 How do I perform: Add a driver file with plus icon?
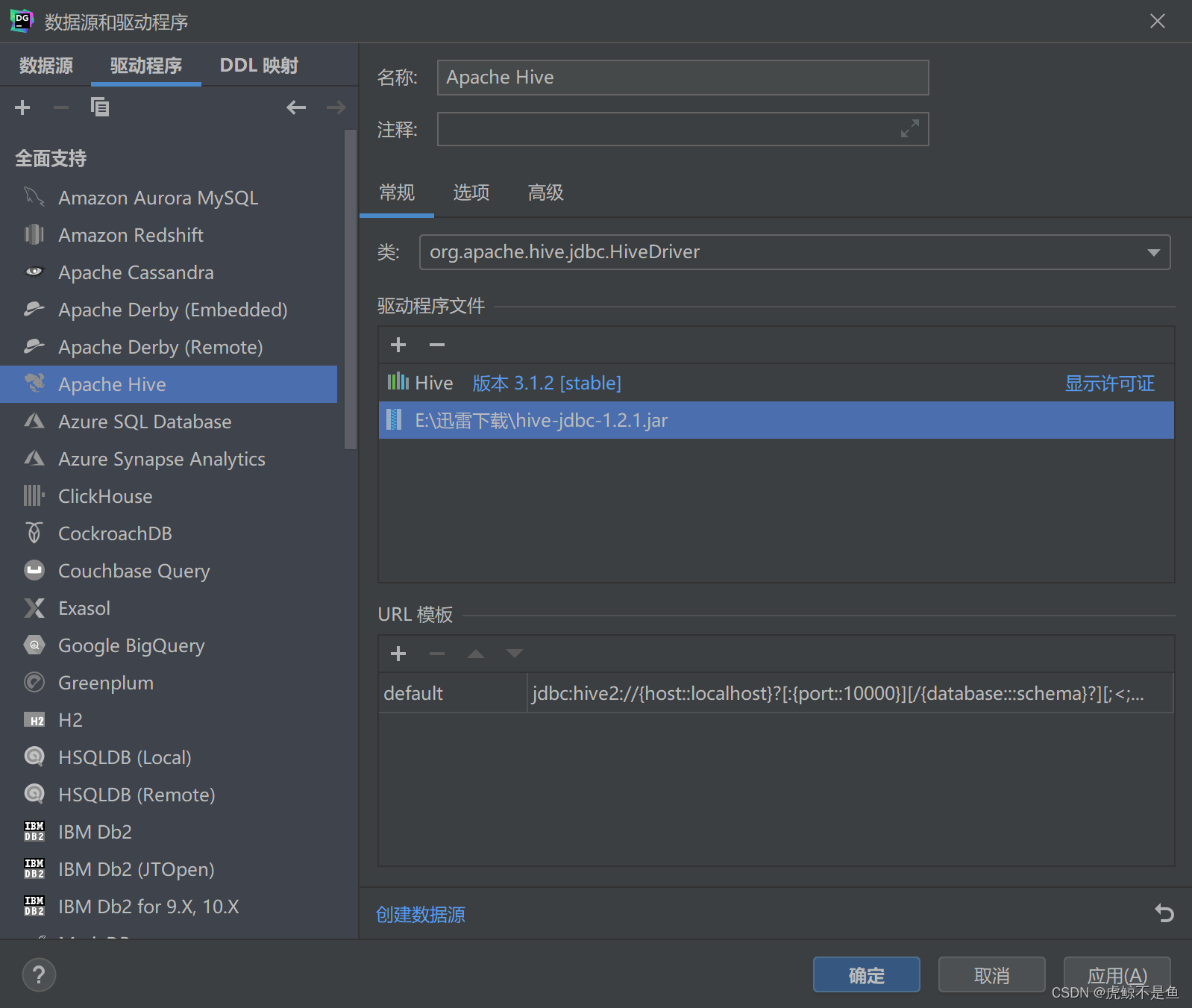pyautogui.click(x=398, y=345)
